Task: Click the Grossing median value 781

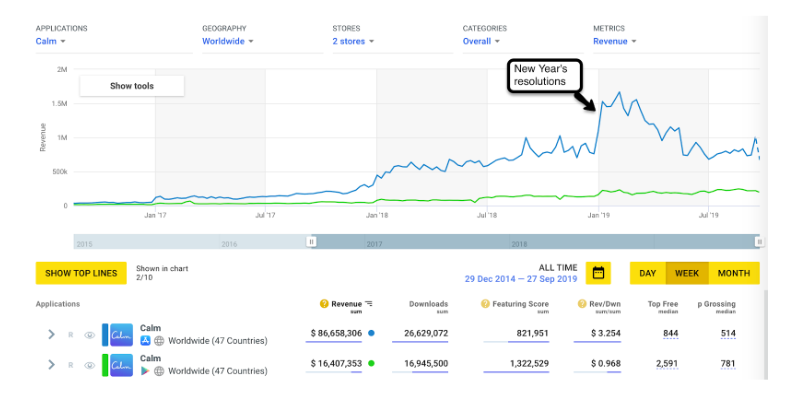Action: pos(728,363)
